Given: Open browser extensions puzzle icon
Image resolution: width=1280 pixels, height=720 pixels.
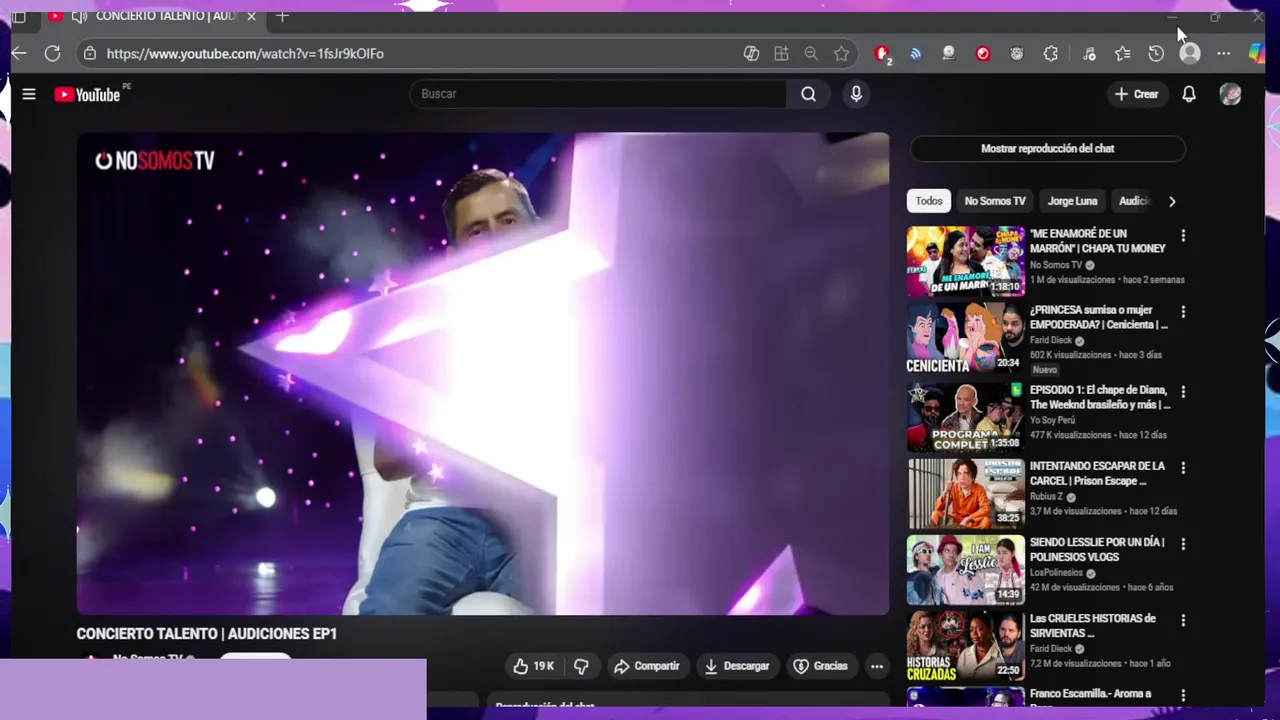Looking at the screenshot, I should pyautogui.click(x=1050, y=54).
